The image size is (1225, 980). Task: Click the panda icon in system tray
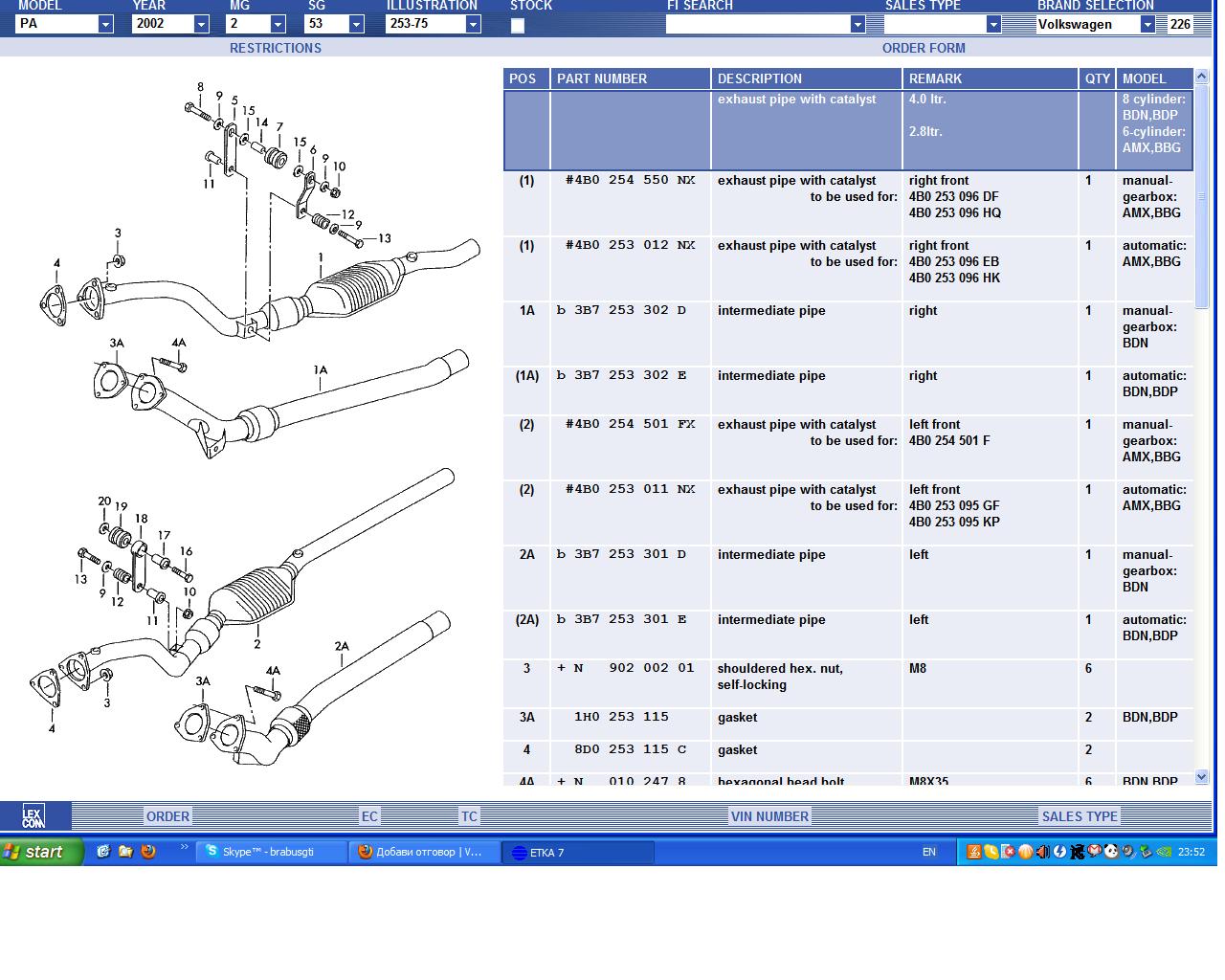coord(1111,852)
